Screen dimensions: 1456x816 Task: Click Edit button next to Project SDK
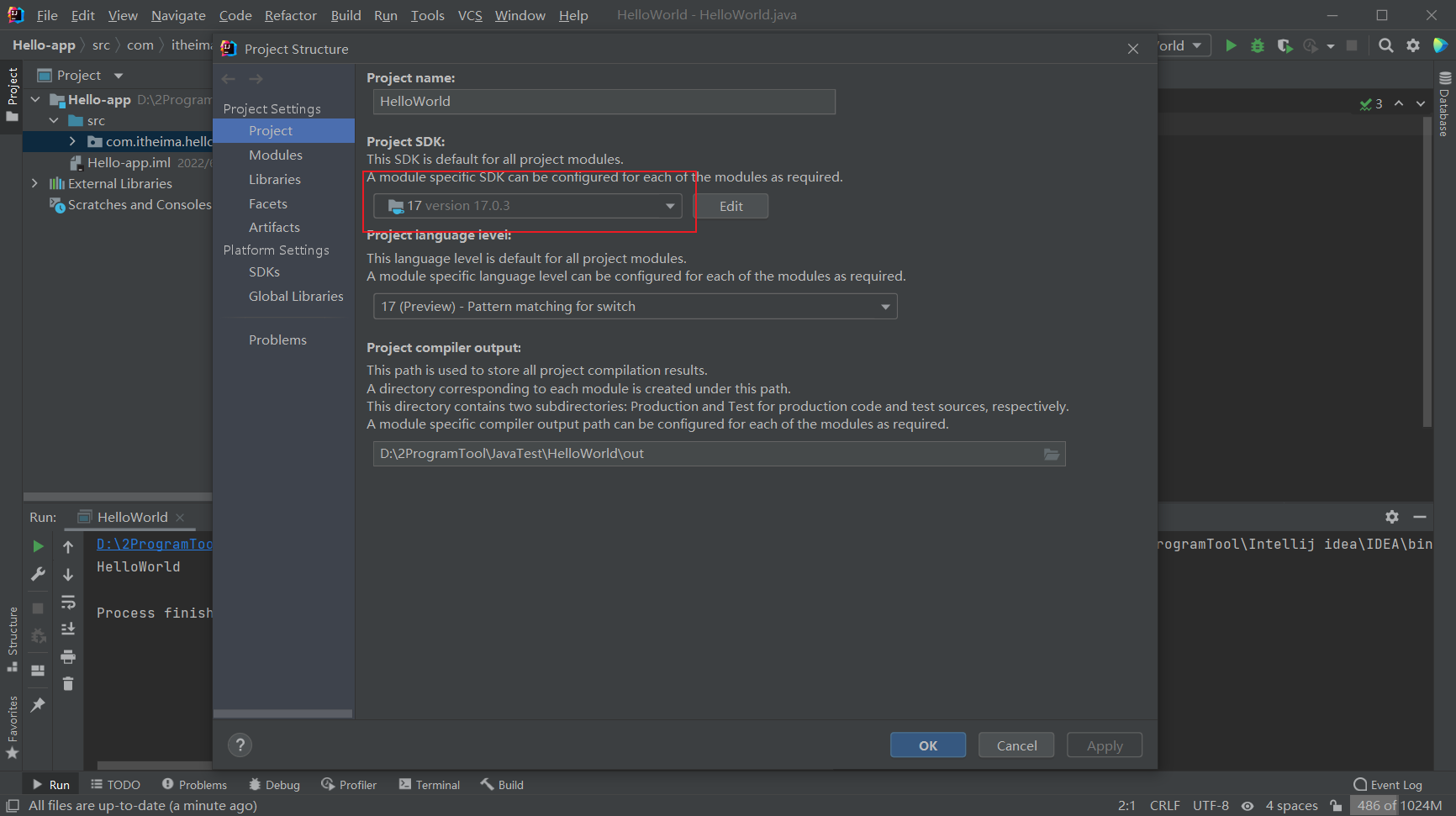tap(731, 206)
